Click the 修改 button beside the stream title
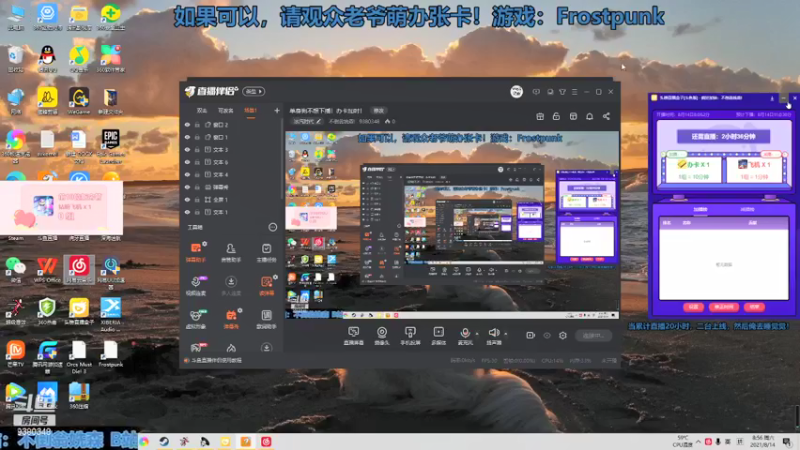The width and height of the screenshot is (800, 450). (378, 110)
